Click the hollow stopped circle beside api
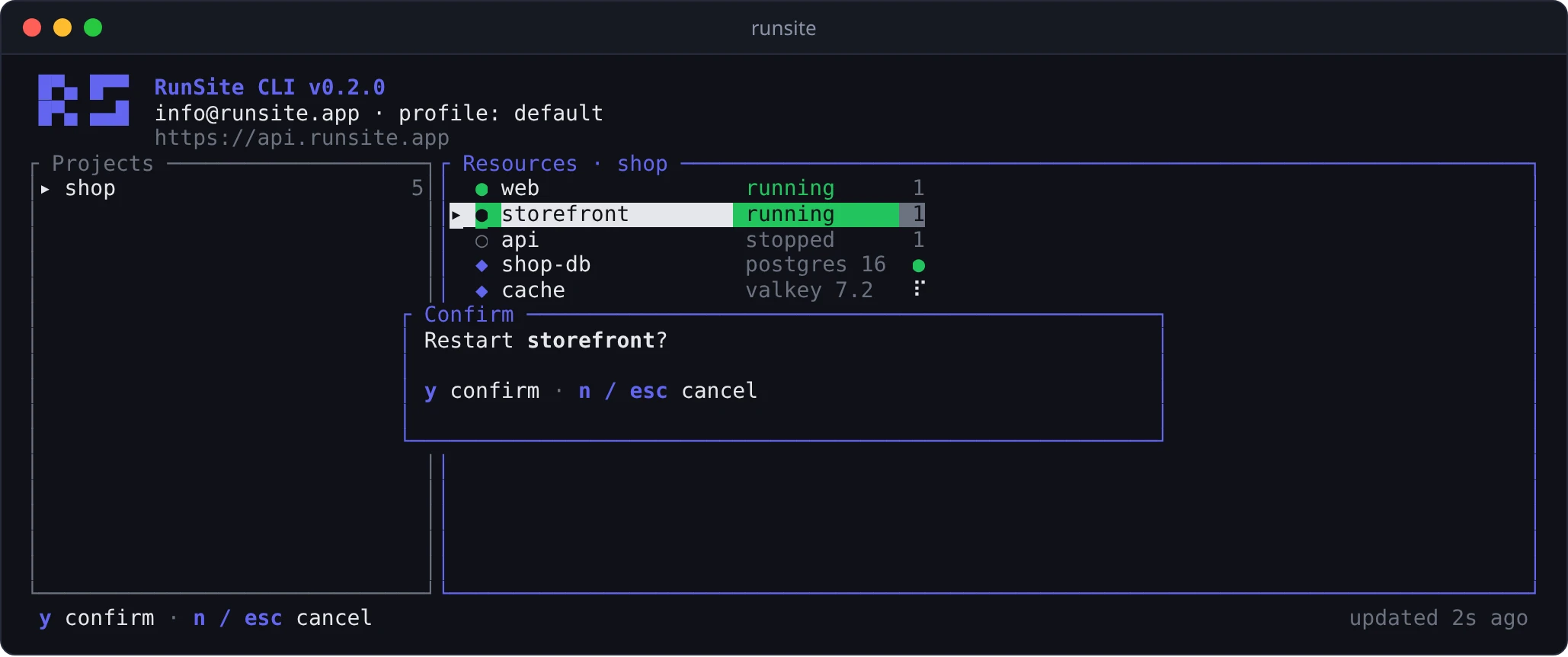 coord(482,242)
